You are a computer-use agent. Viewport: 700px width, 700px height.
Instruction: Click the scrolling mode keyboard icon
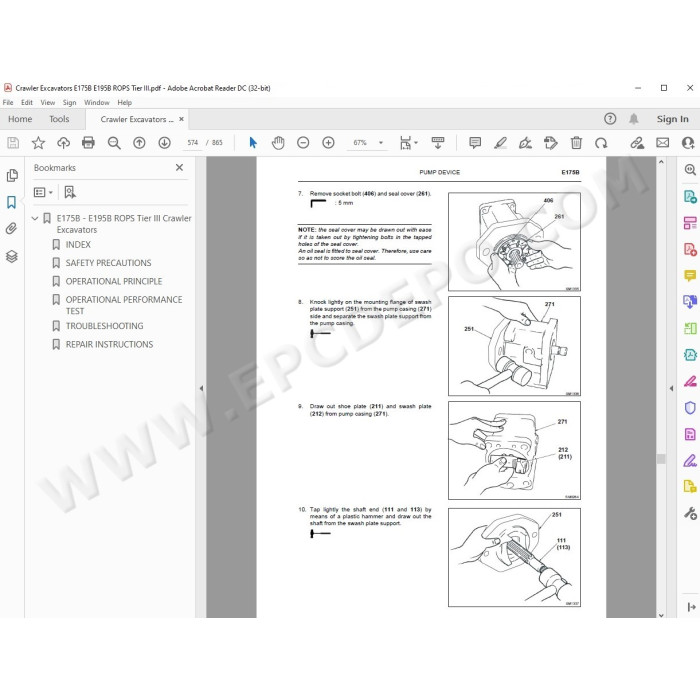pyautogui.click(x=438, y=143)
